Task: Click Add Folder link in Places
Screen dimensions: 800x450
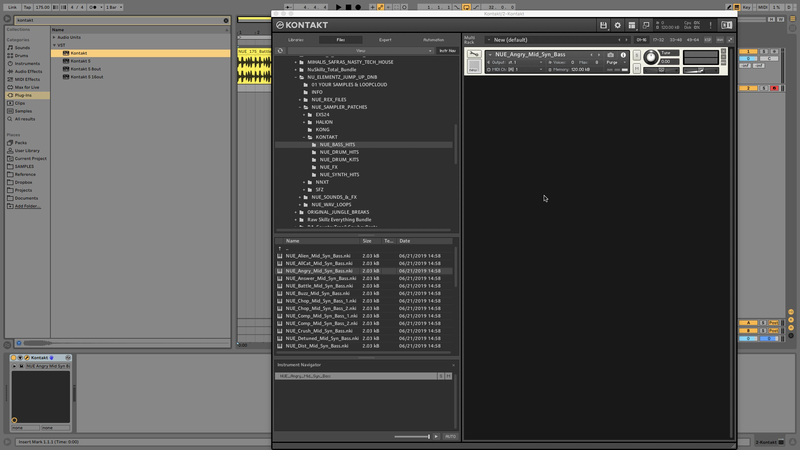Action: (x=27, y=206)
